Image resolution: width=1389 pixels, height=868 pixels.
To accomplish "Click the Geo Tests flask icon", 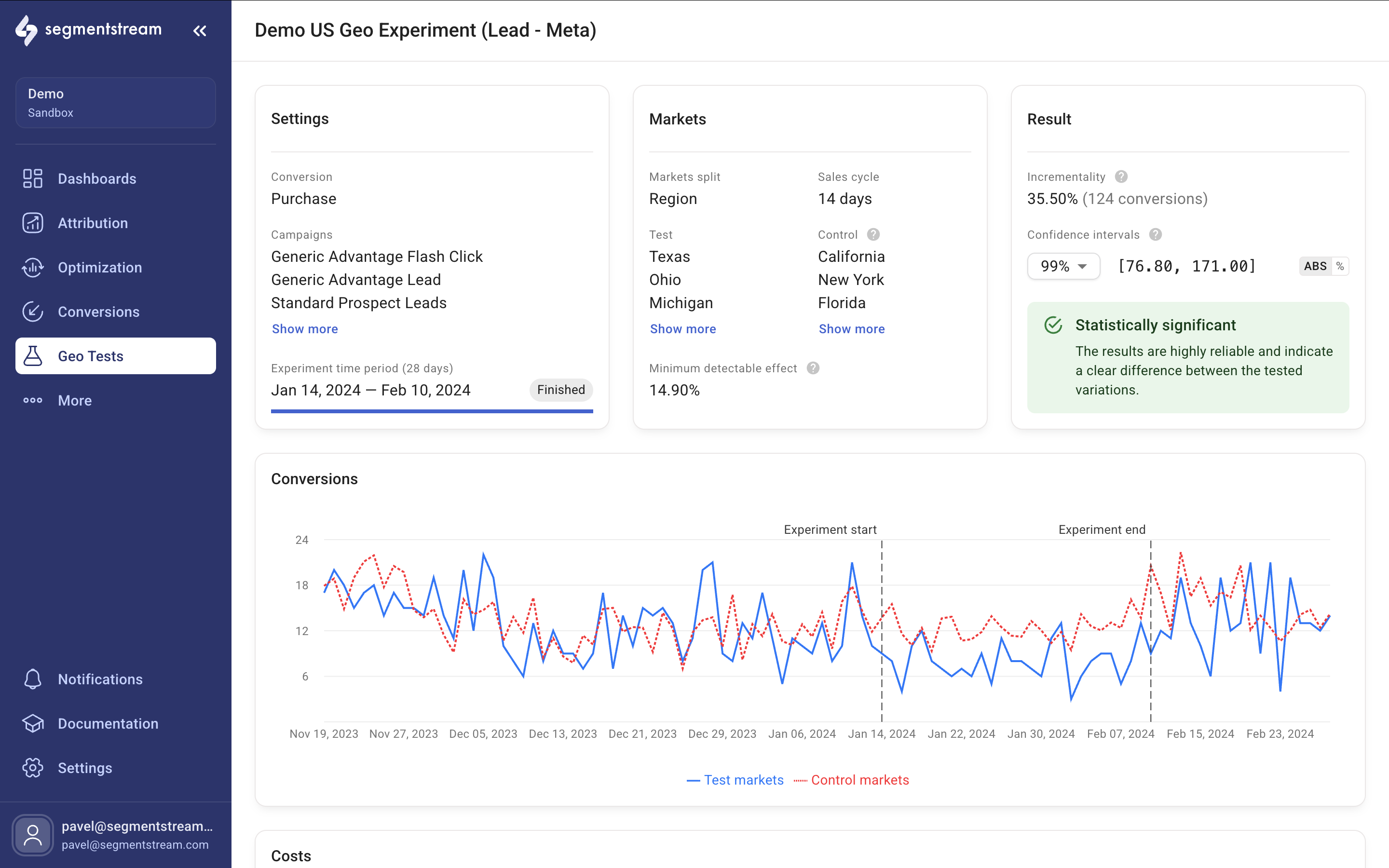I will pyautogui.click(x=33, y=356).
